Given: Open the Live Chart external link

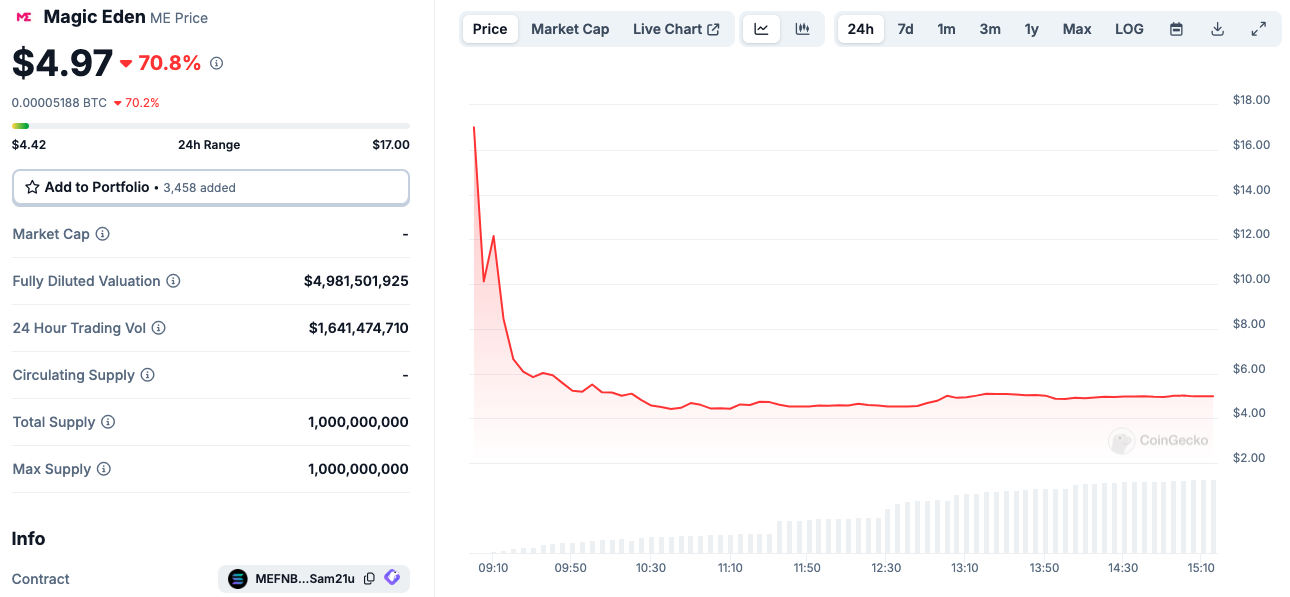Looking at the screenshot, I should 676,29.
